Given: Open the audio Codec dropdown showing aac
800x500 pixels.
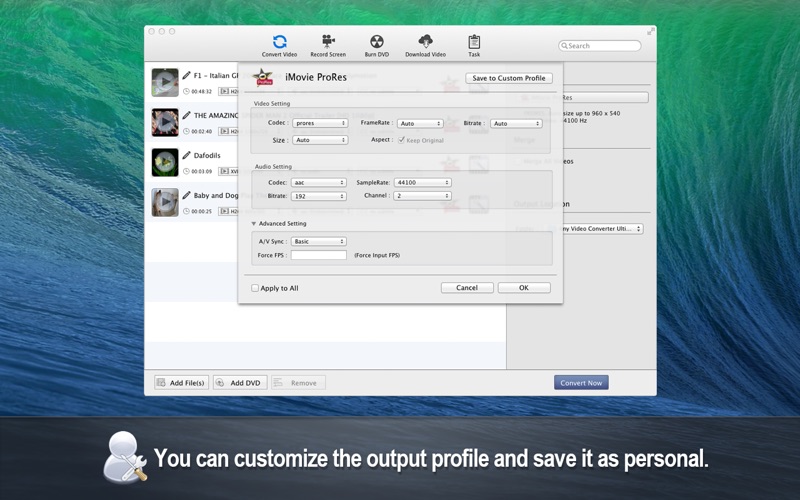Looking at the screenshot, I should click(x=318, y=182).
